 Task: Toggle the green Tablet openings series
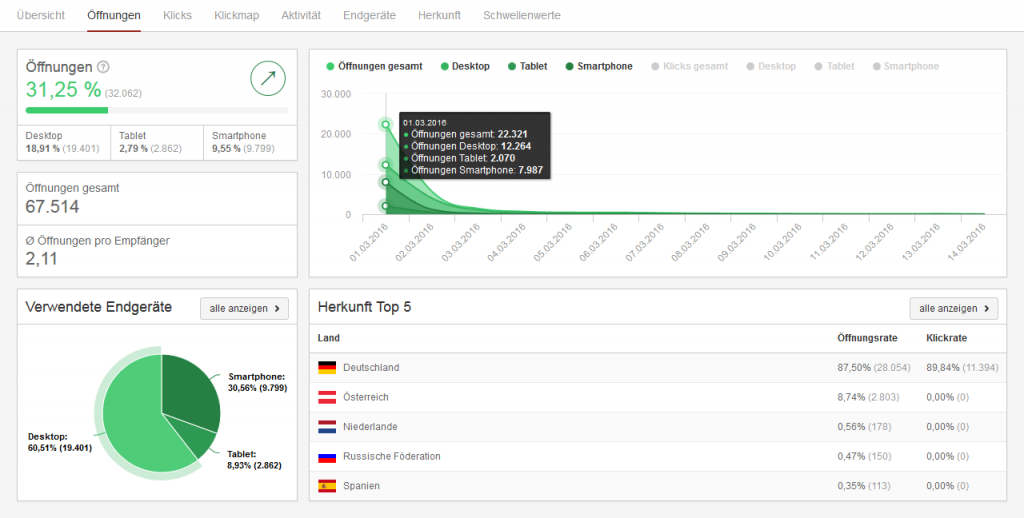[x=528, y=66]
